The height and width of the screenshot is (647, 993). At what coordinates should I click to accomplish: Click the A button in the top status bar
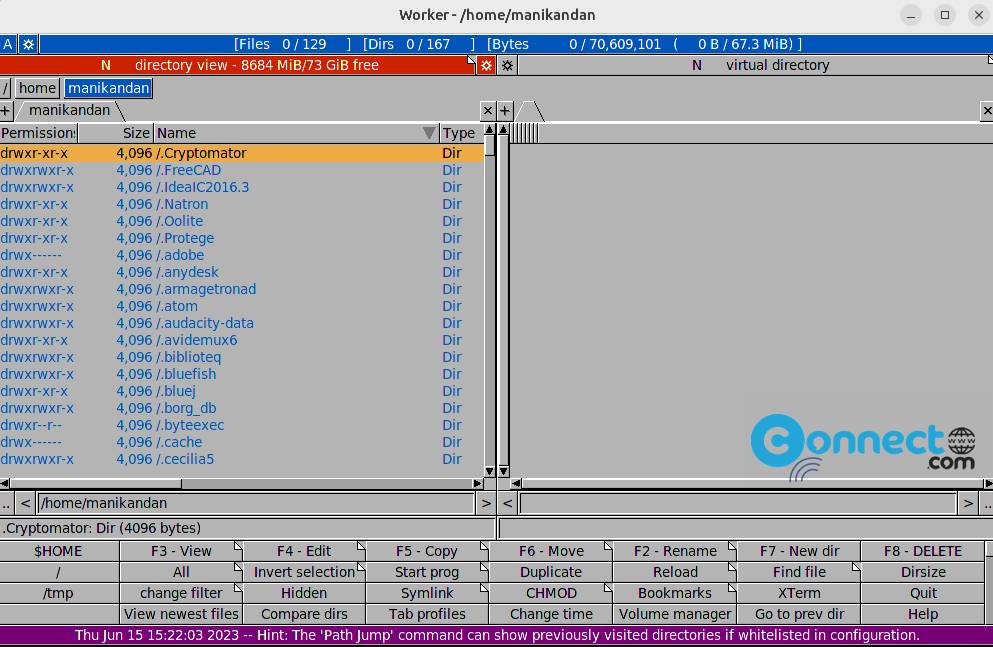click(8, 44)
